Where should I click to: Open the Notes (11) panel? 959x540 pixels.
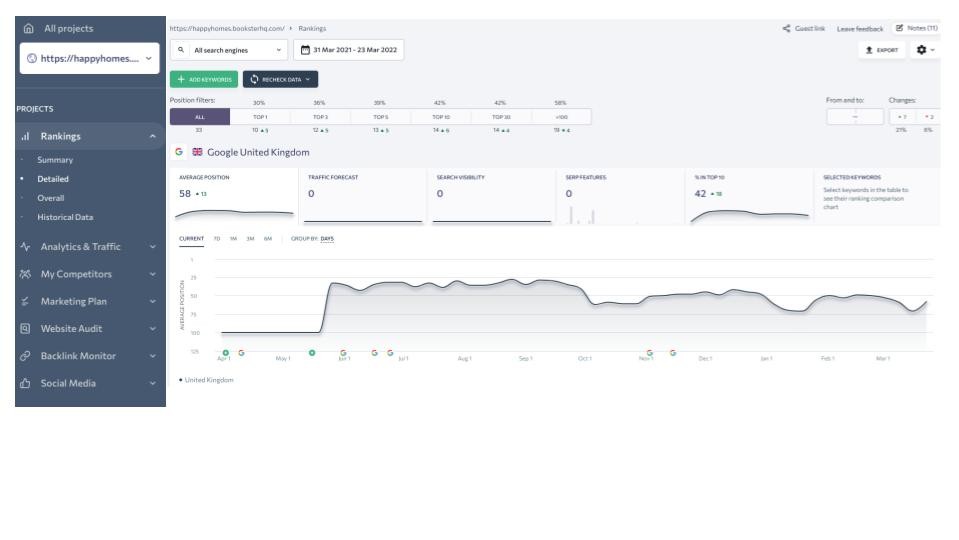[915, 28]
